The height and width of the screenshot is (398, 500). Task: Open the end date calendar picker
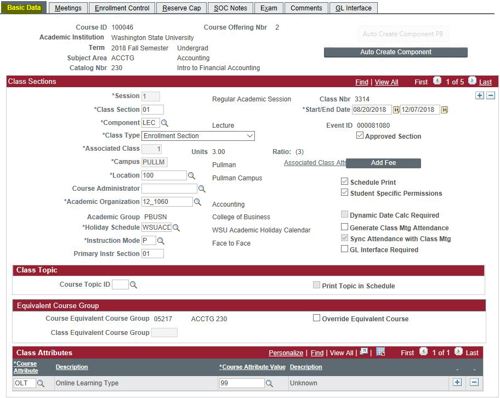coord(444,110)
